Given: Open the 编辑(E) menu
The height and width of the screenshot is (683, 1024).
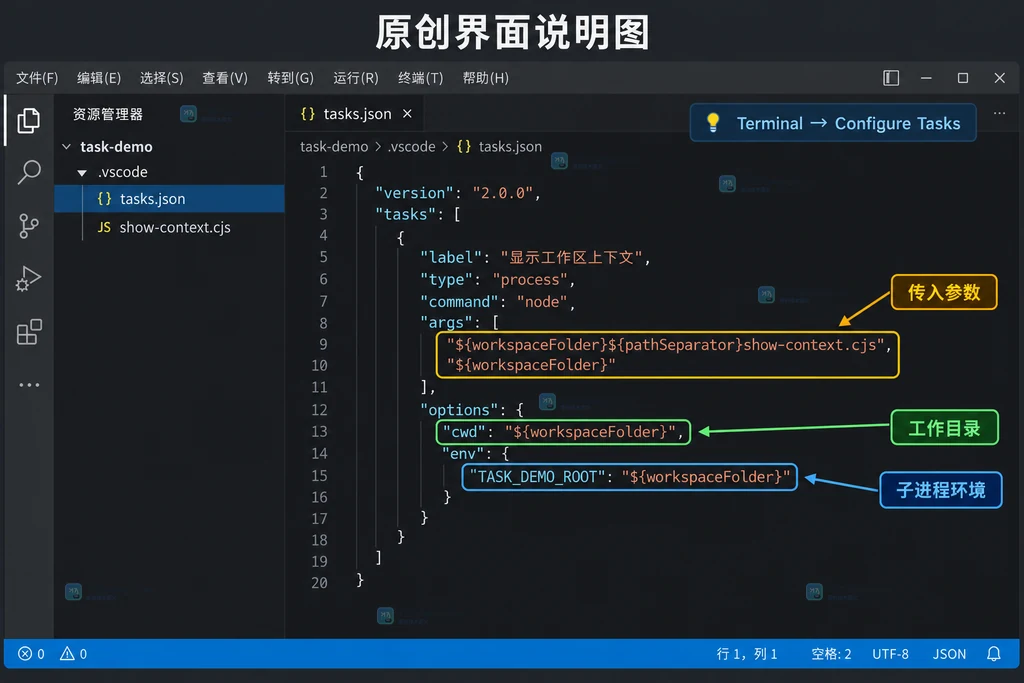Looking at the screenshot, I should pos(99,78).
